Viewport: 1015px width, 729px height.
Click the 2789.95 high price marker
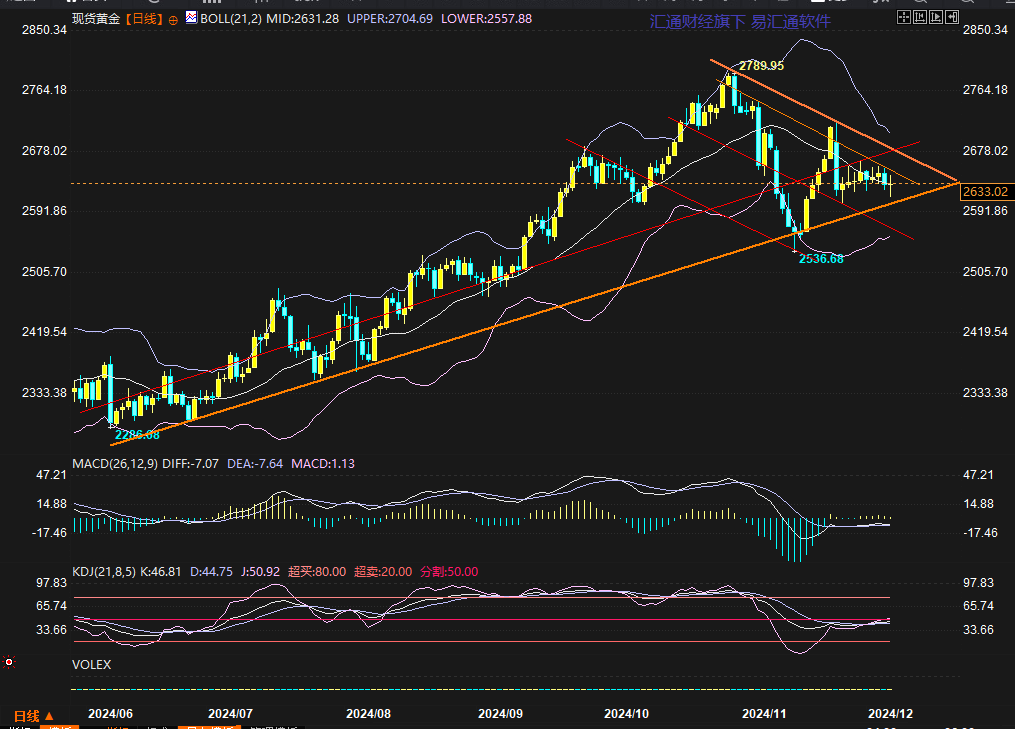click(x=761, y=65)
